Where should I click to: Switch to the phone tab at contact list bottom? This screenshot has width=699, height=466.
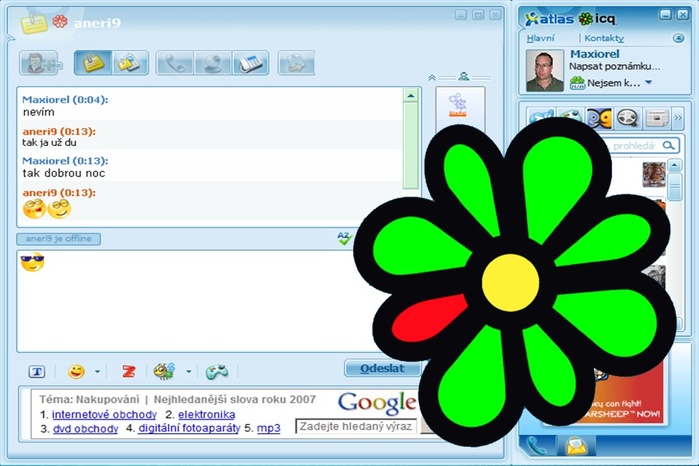(x=538, y=445)
